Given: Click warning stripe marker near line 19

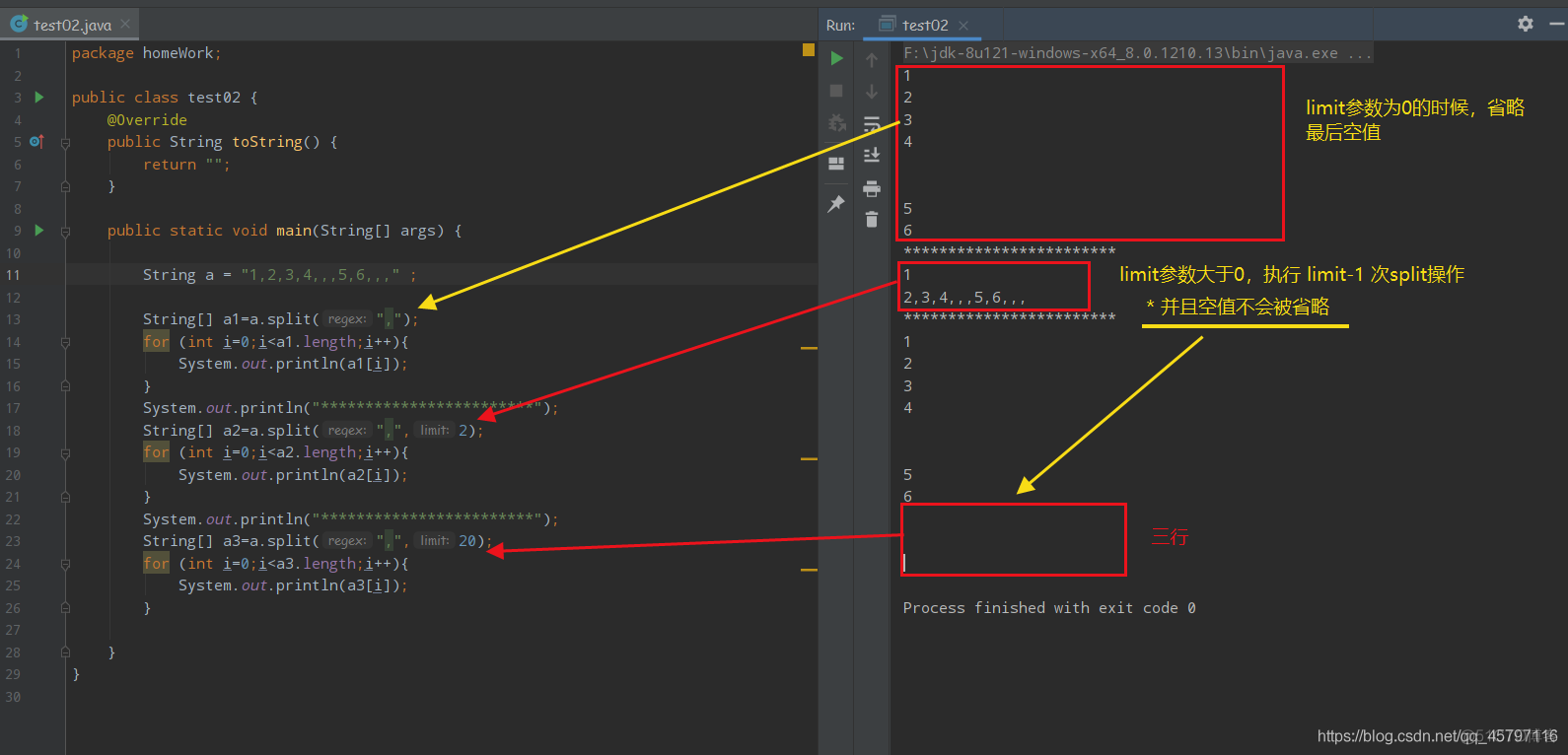Looking at the screenshot, I should tap(809, 459).
